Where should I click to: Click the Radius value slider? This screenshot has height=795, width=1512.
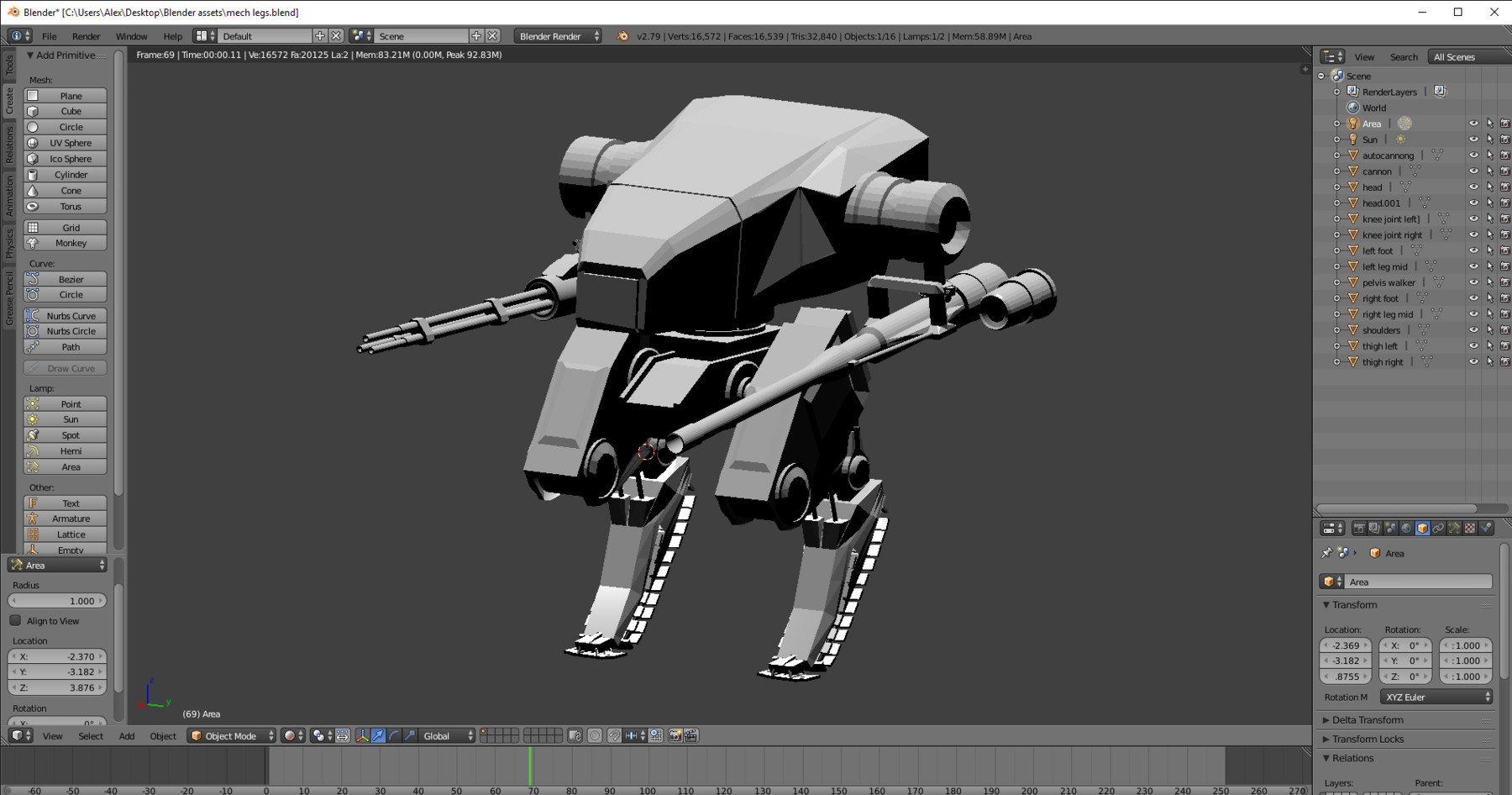(57, 601)
